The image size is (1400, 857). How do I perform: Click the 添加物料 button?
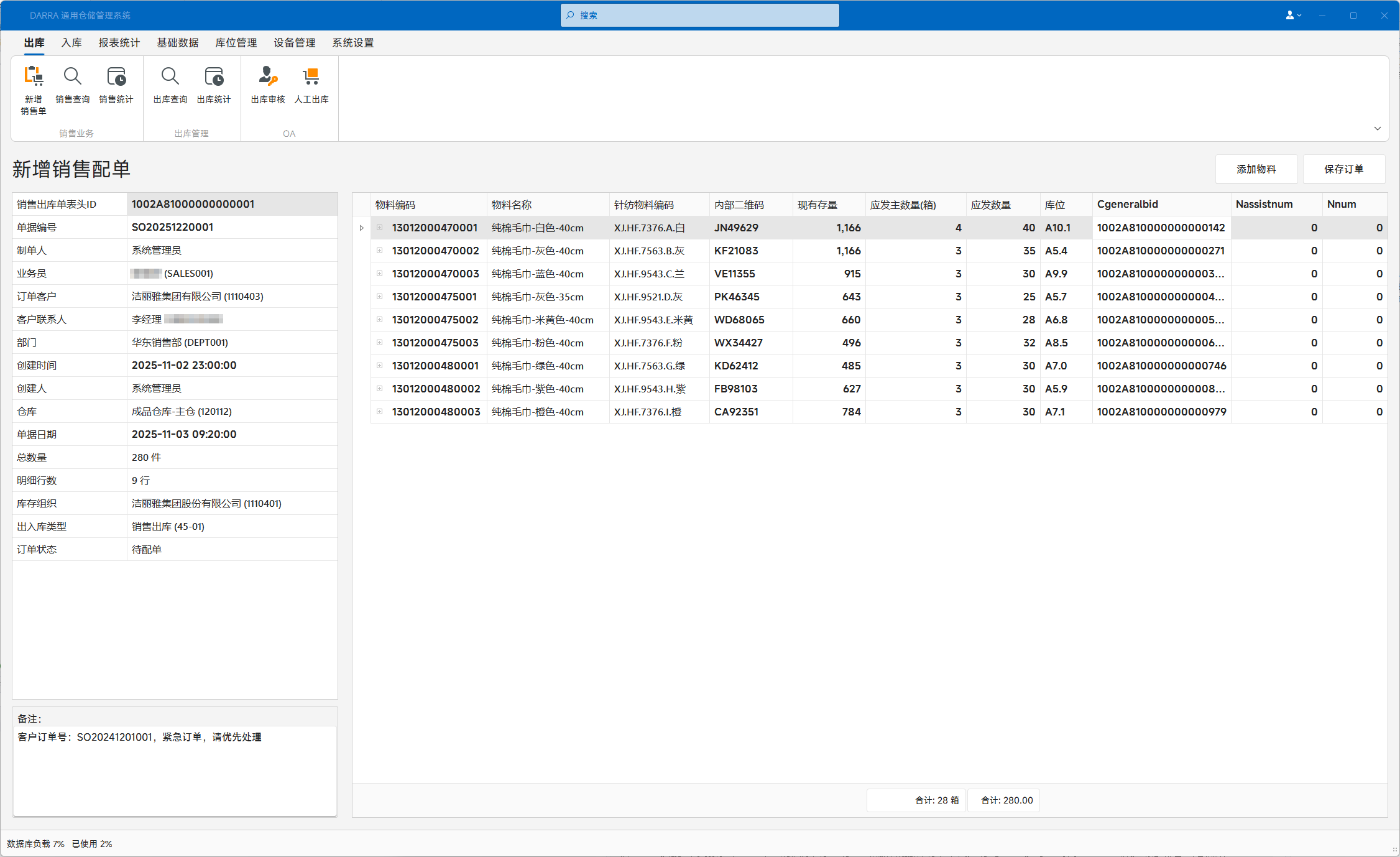pyautogui.click(x=1256, y=169)
